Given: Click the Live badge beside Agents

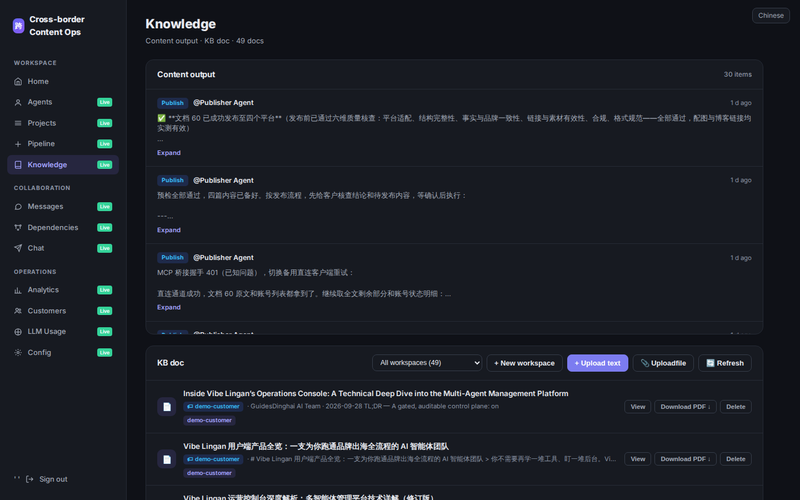Looking at the screenshot, I should (105, 103).
